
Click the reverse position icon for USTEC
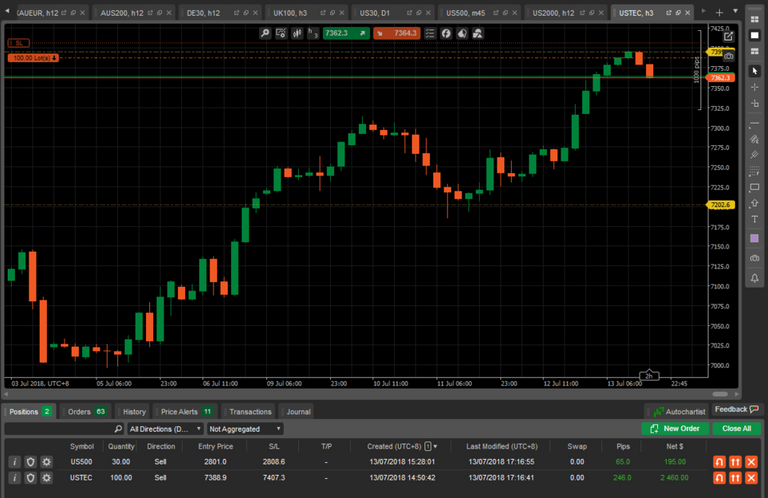click(x=717, y=479)
